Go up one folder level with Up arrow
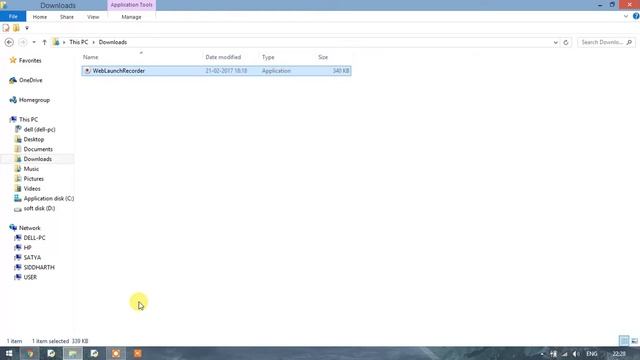The width and height of the screenshot is (640, 360). [44, 42]
